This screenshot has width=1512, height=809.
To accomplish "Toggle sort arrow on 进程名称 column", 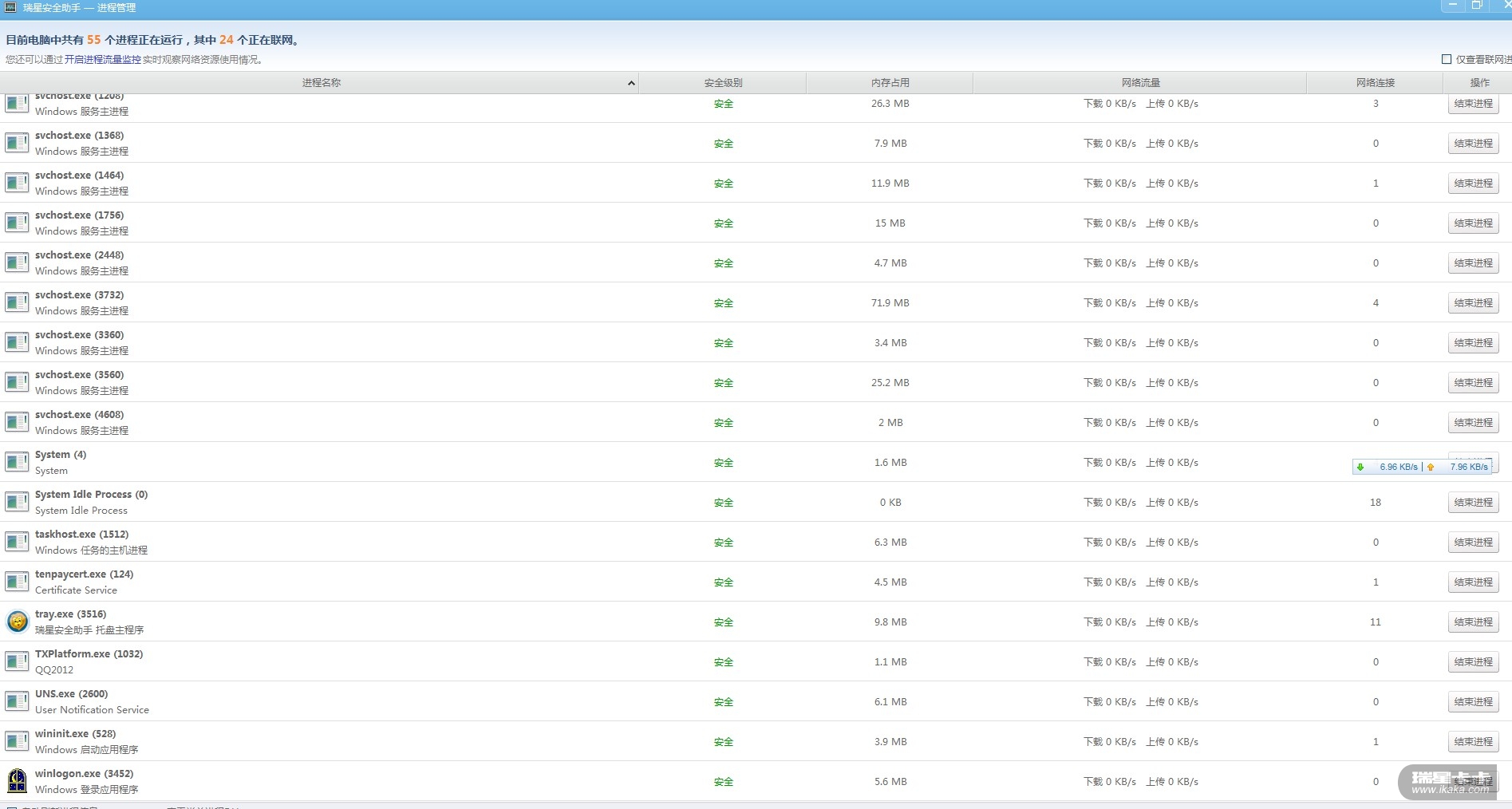I will 631,83.
